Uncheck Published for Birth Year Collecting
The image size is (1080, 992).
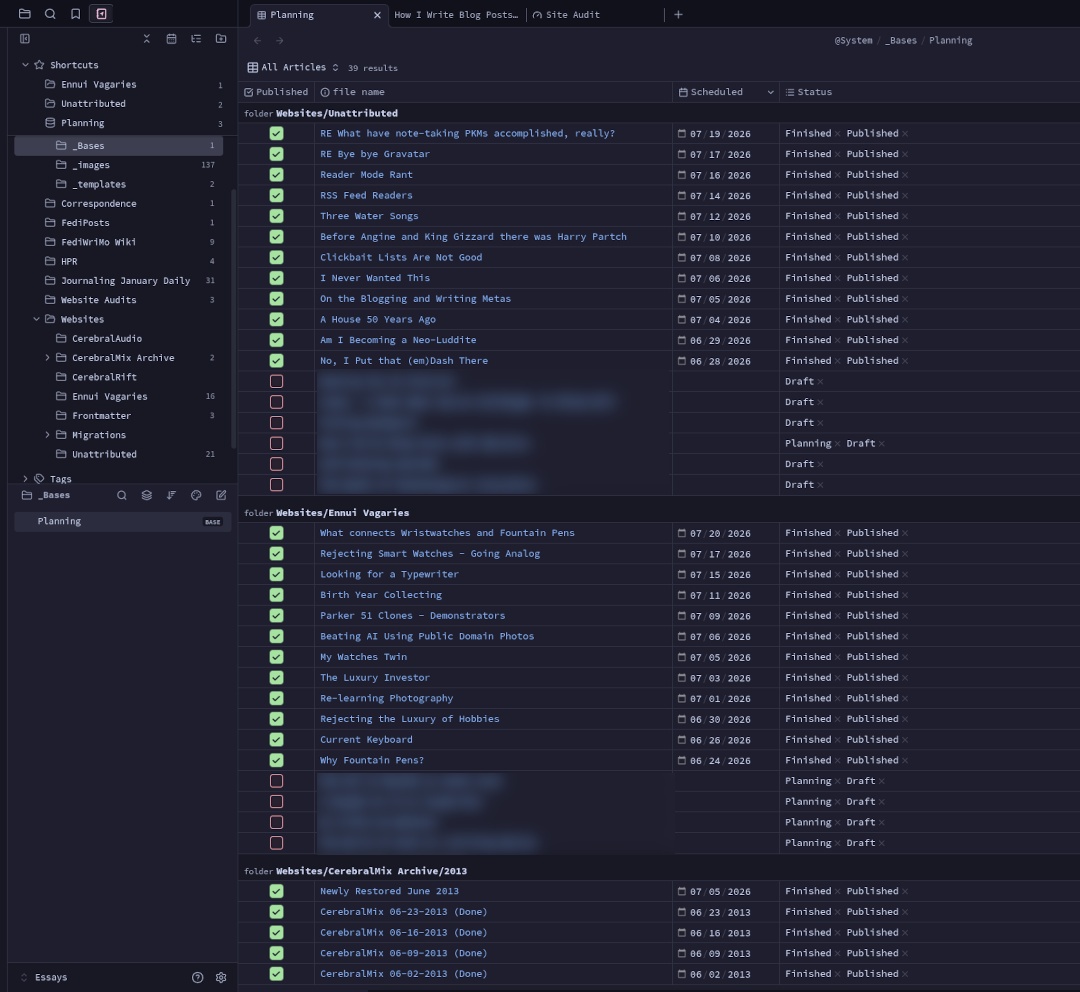[276, 595]
